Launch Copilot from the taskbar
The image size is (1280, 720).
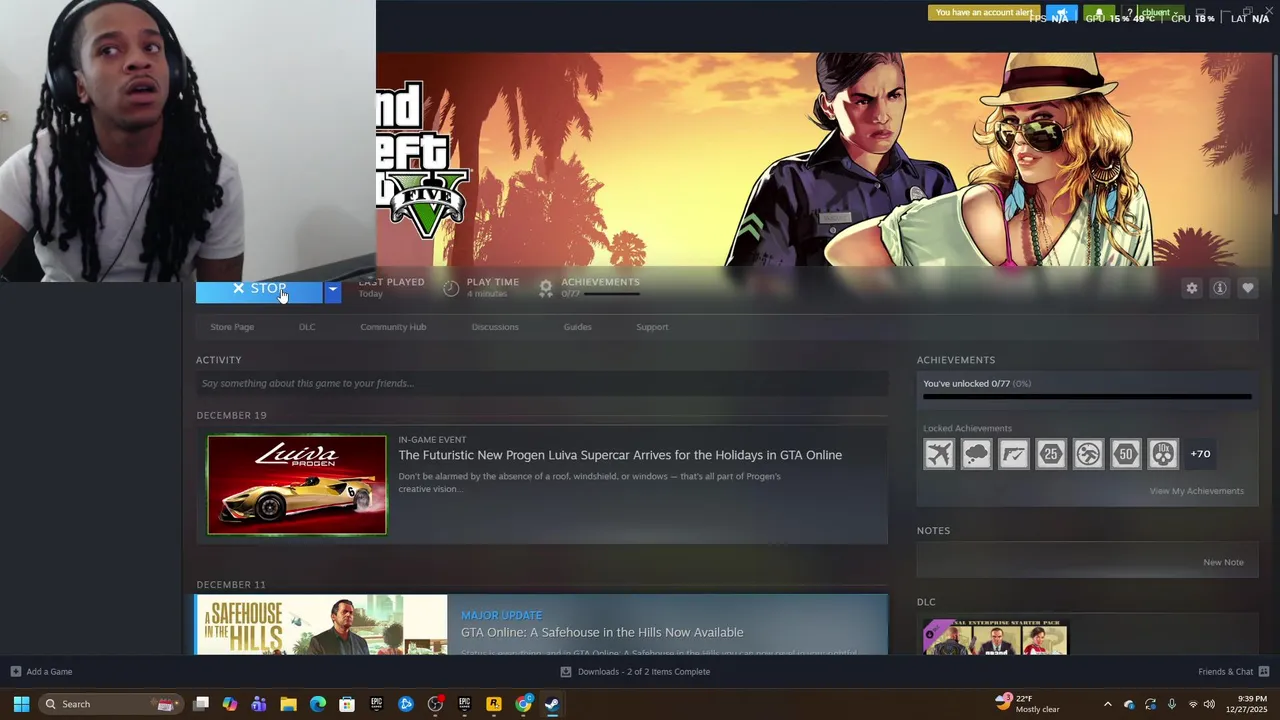pos(230,704)
